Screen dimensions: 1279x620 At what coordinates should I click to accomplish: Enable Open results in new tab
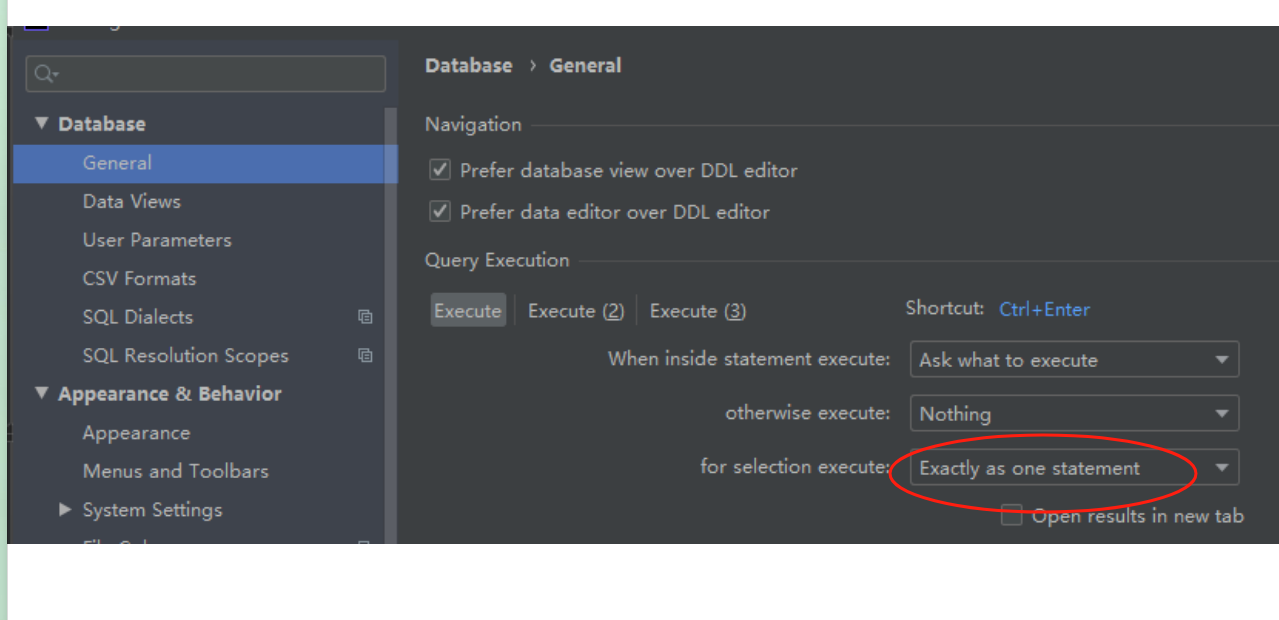[1012, 516]
